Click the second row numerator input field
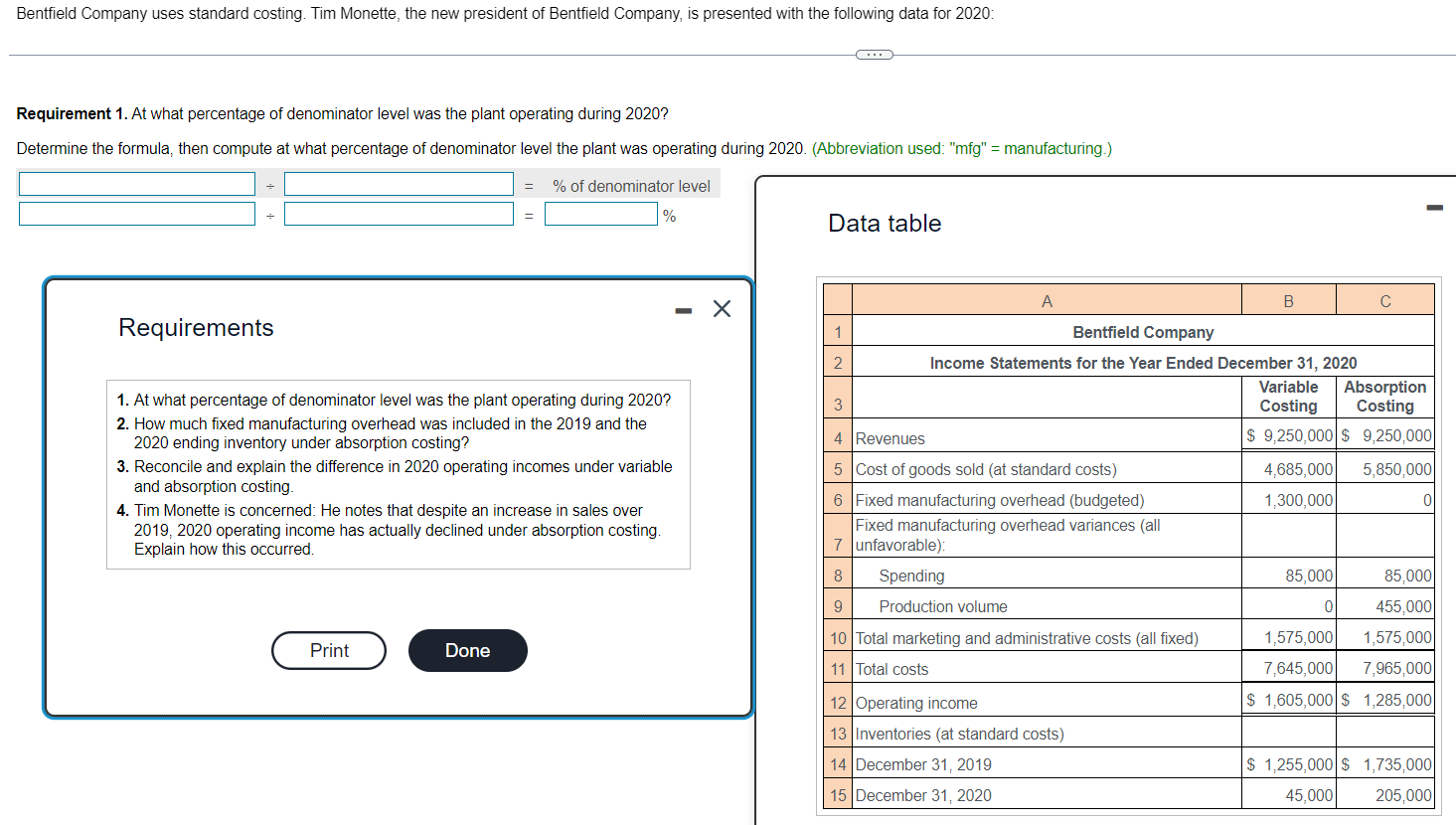 click(x=136, y=213)
